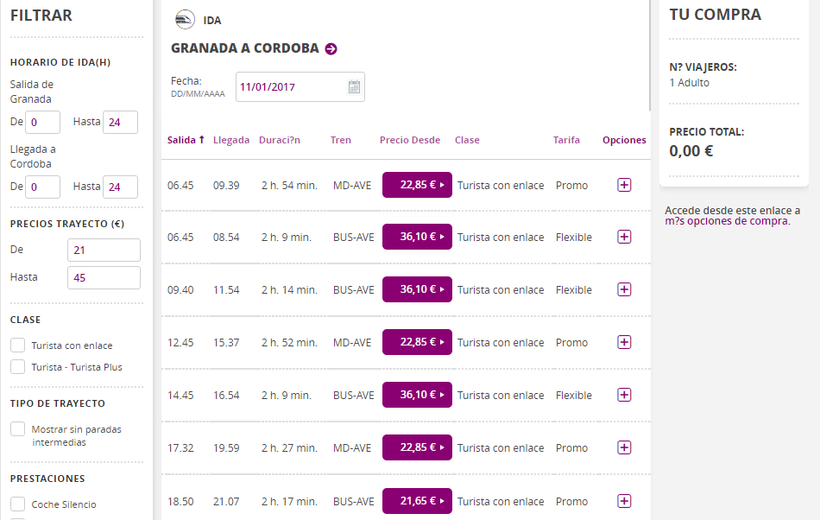
Task: Click the Fecha date input field
Action: click(x=290, y=87)
